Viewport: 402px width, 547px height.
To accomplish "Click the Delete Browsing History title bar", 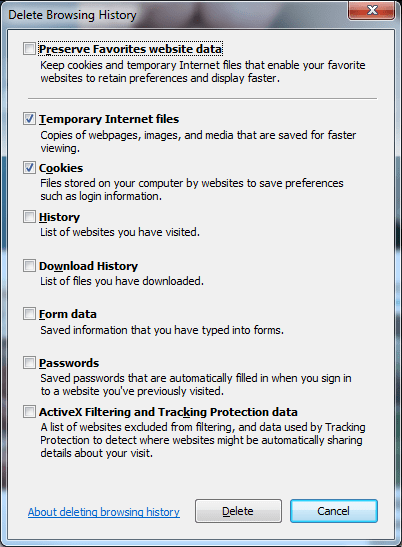I will coord(174,15).
